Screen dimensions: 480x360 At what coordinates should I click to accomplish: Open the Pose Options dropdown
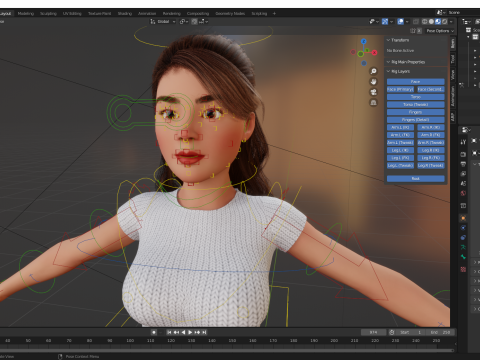[x=440, y=31]
